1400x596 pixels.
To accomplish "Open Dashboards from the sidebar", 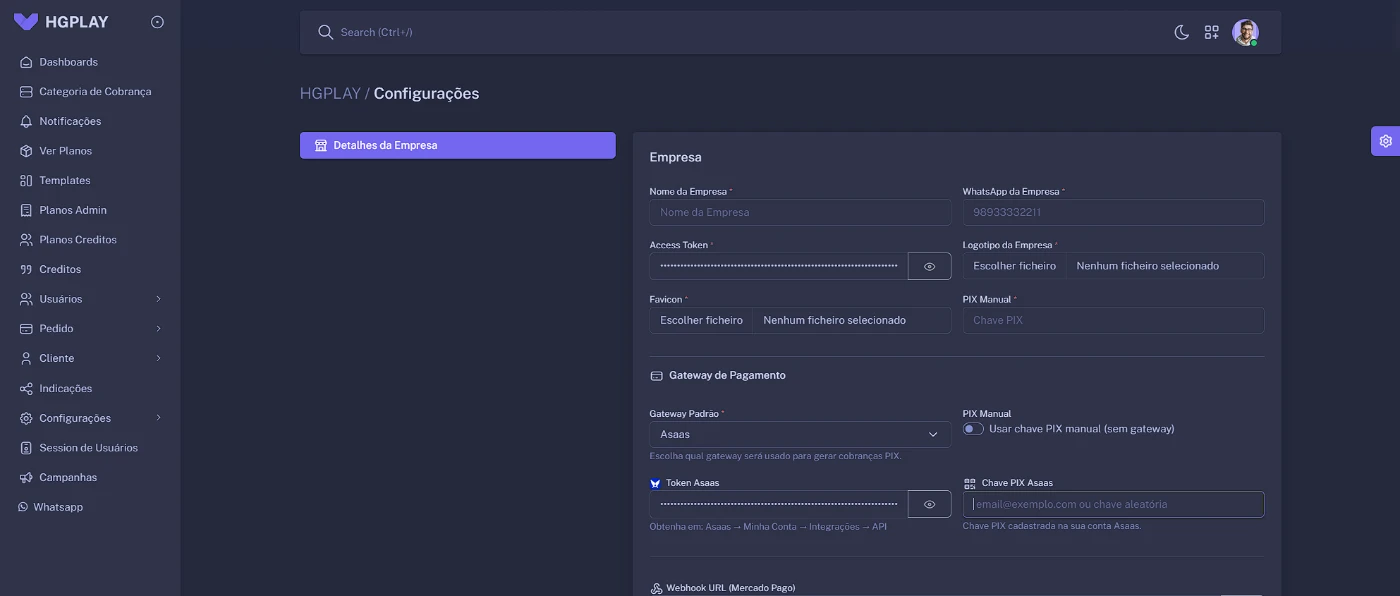I will pyautogui.click(x=68, y=62).
